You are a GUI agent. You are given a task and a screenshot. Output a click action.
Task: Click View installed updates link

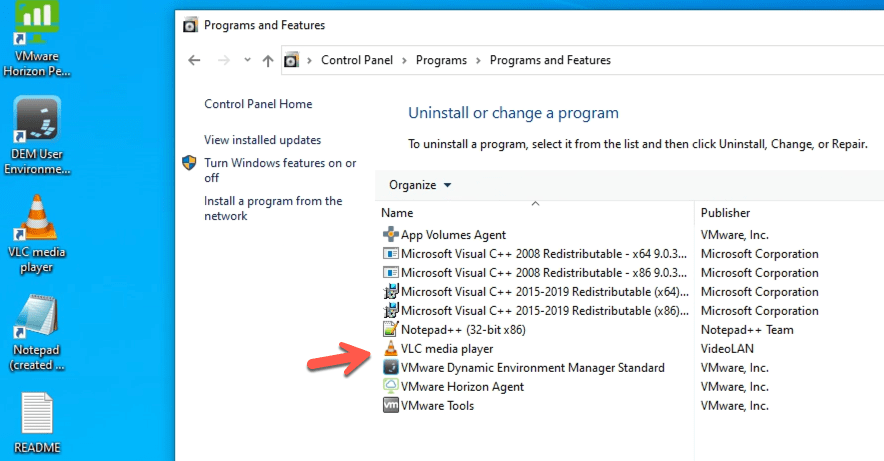pos(262,140)
